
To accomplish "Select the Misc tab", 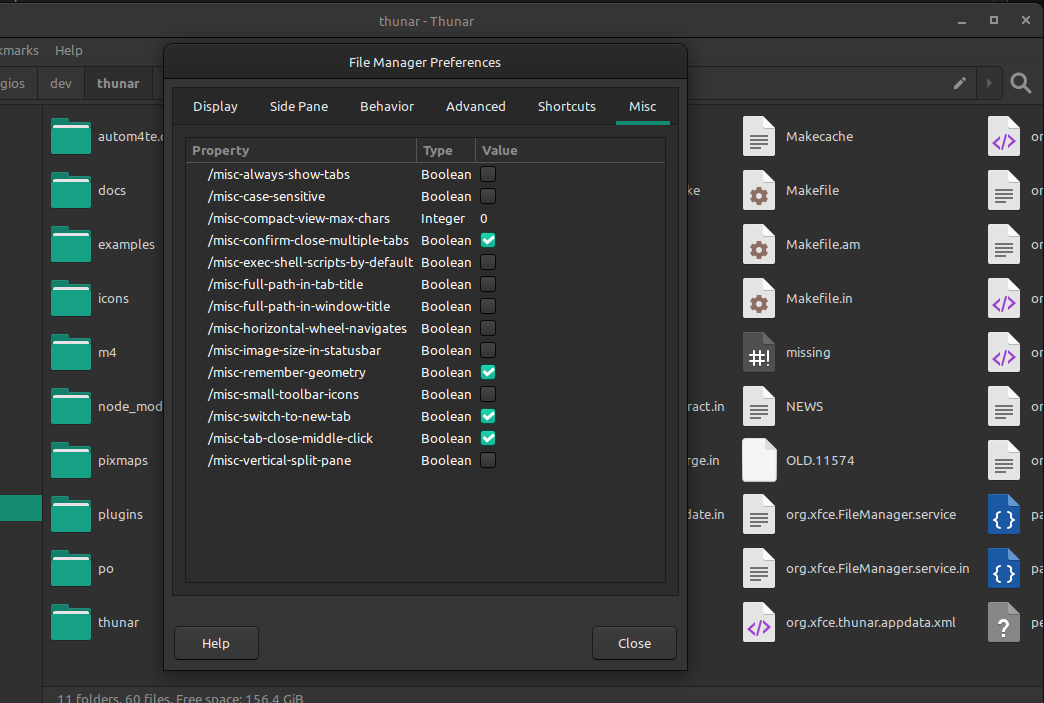I will coord(643,107).
